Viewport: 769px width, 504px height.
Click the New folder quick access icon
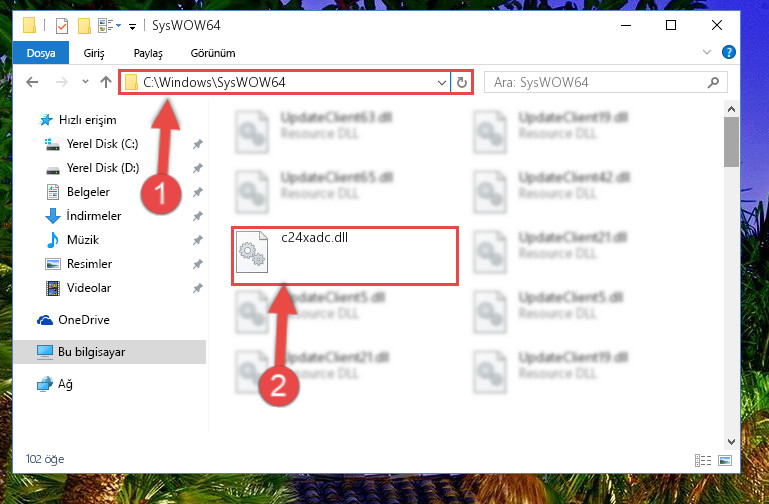84,25
